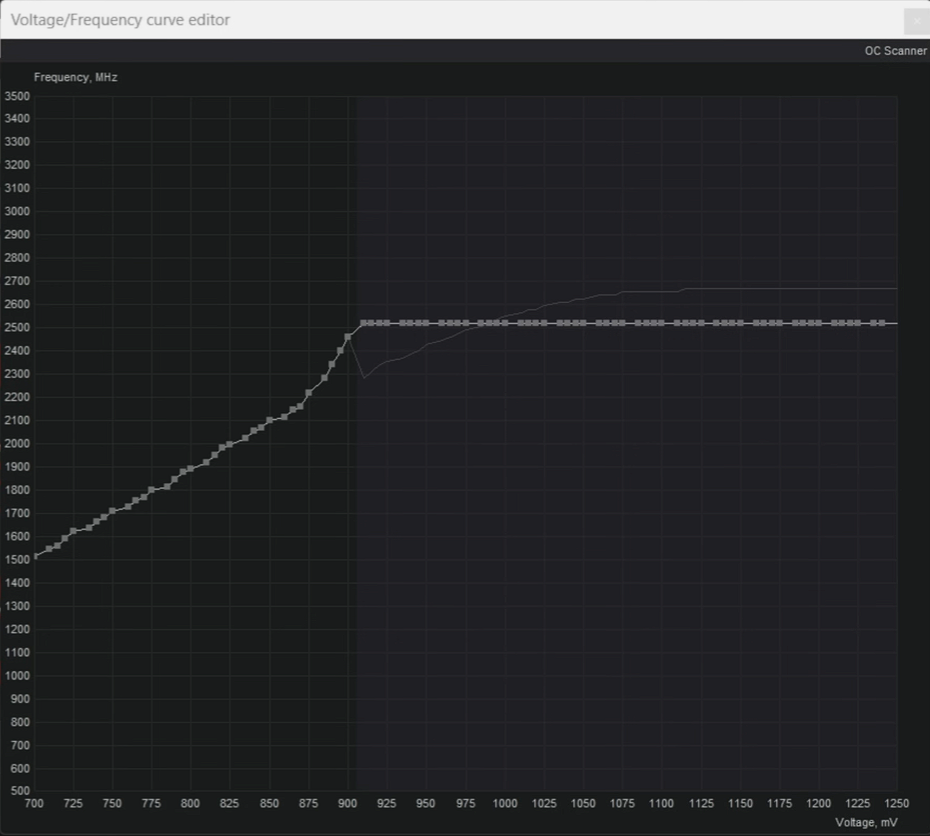Select the curve point at 900 mV

point(347,338)
